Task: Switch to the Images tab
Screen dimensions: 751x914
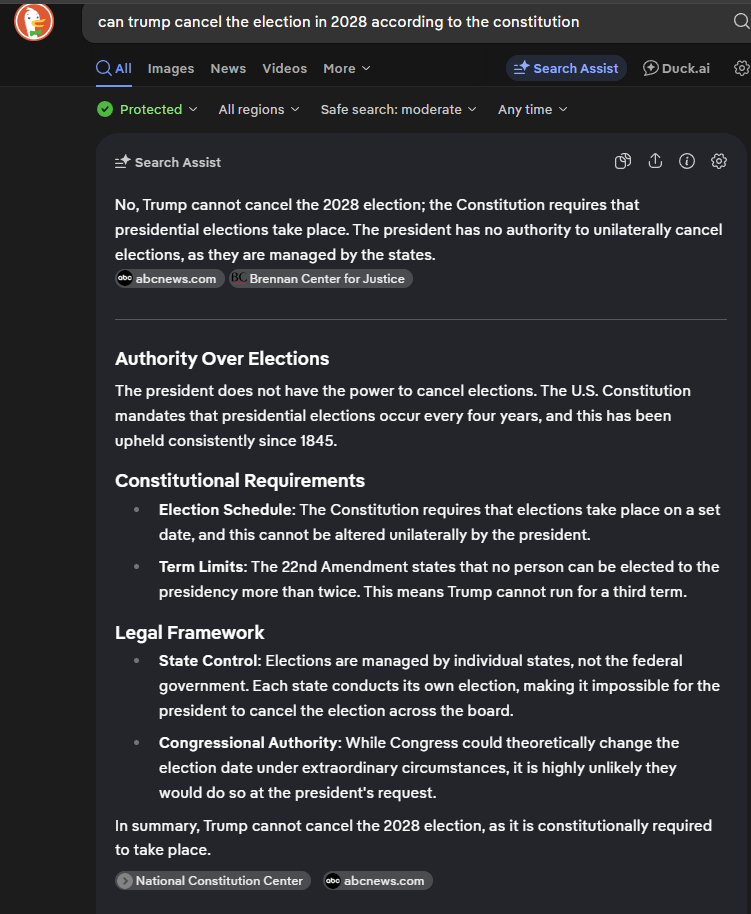Action: 171,68
